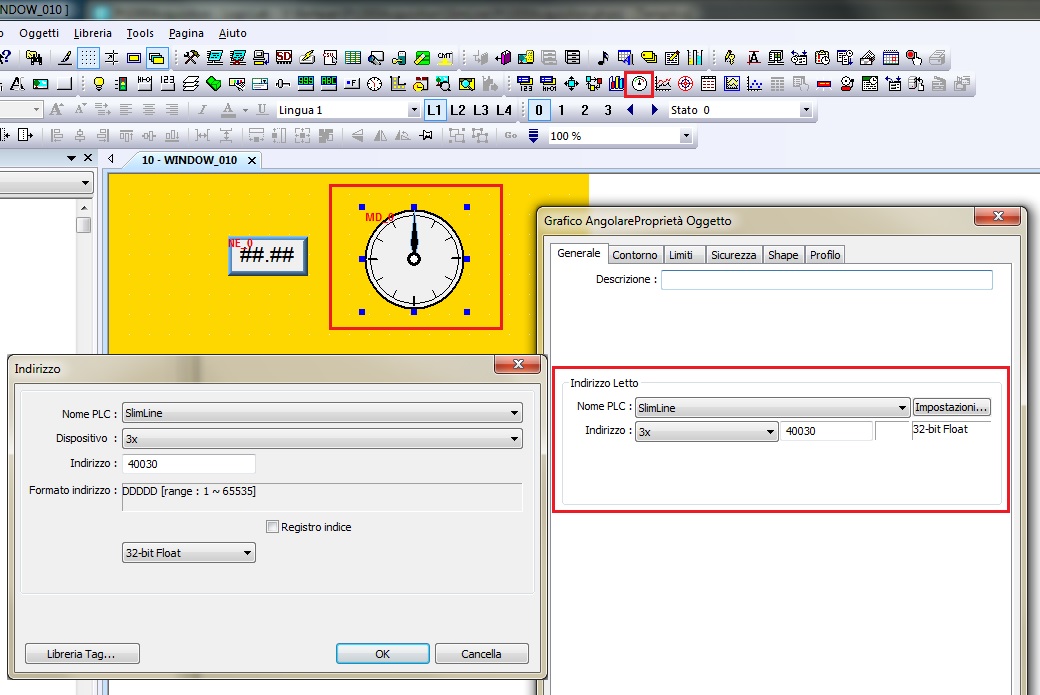Select the slider object icon
1040x695 pixels.
click(x=283, y=84)
